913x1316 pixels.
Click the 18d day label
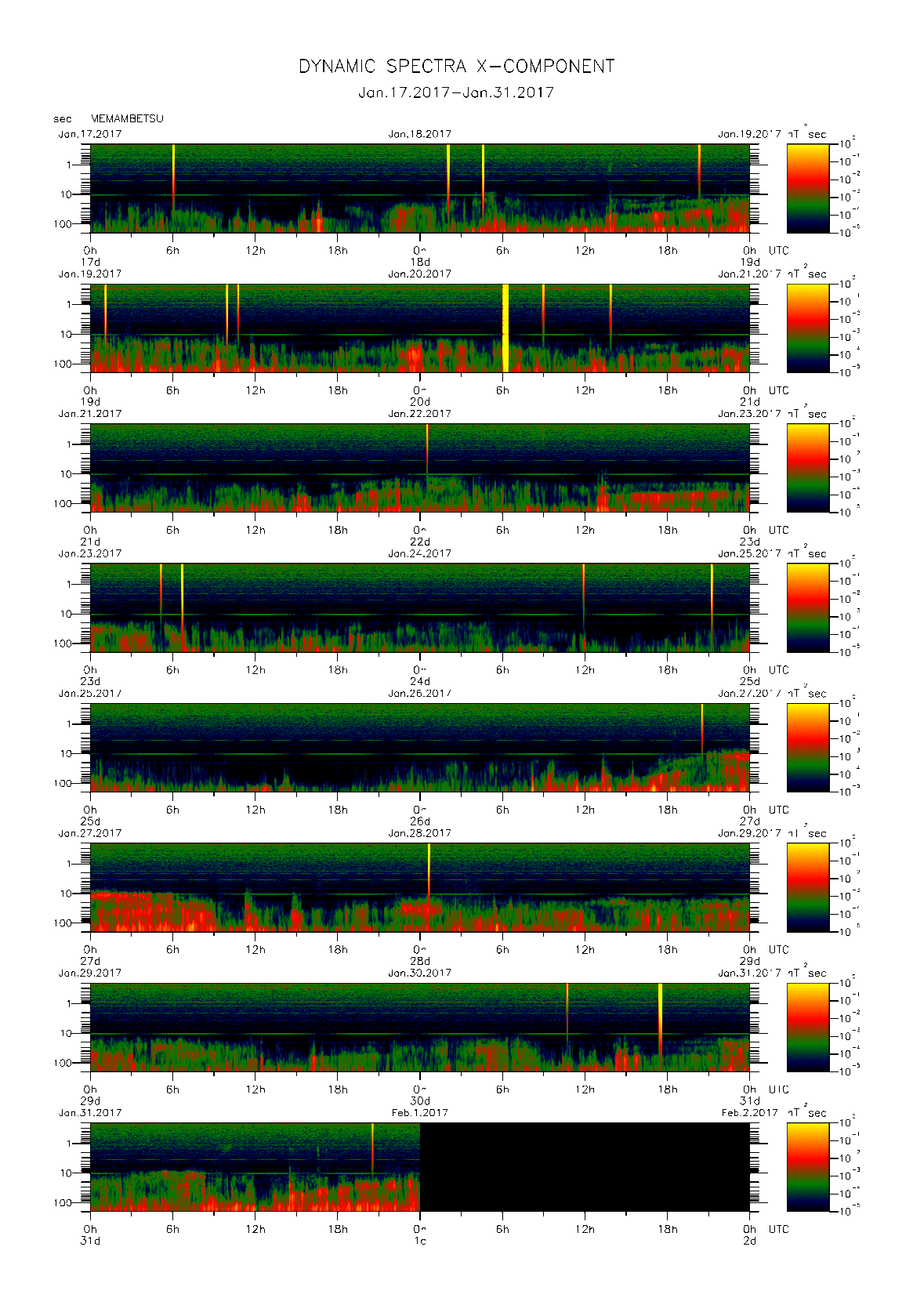tap(420, 262)
